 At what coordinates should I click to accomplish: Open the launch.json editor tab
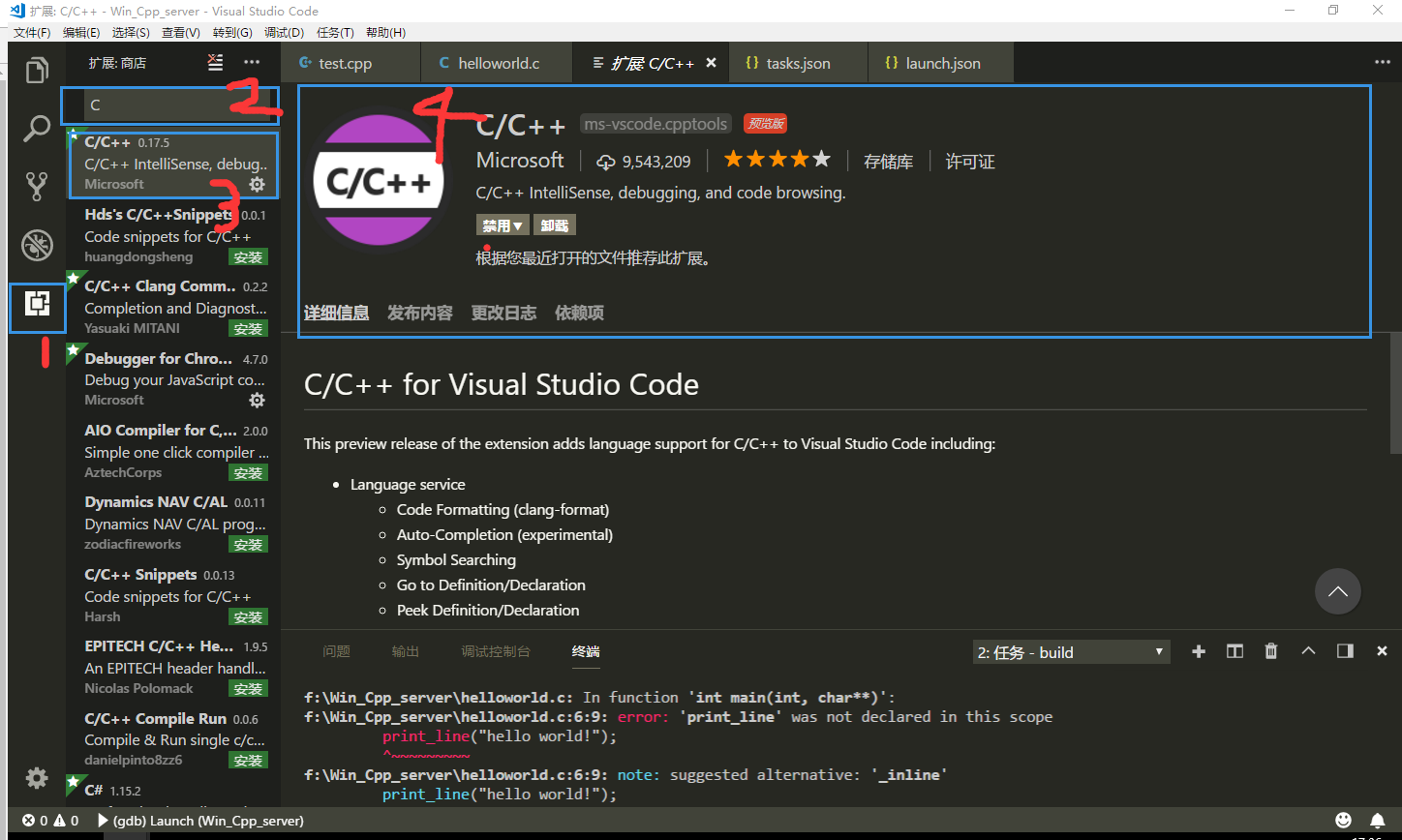pos(941,63)
